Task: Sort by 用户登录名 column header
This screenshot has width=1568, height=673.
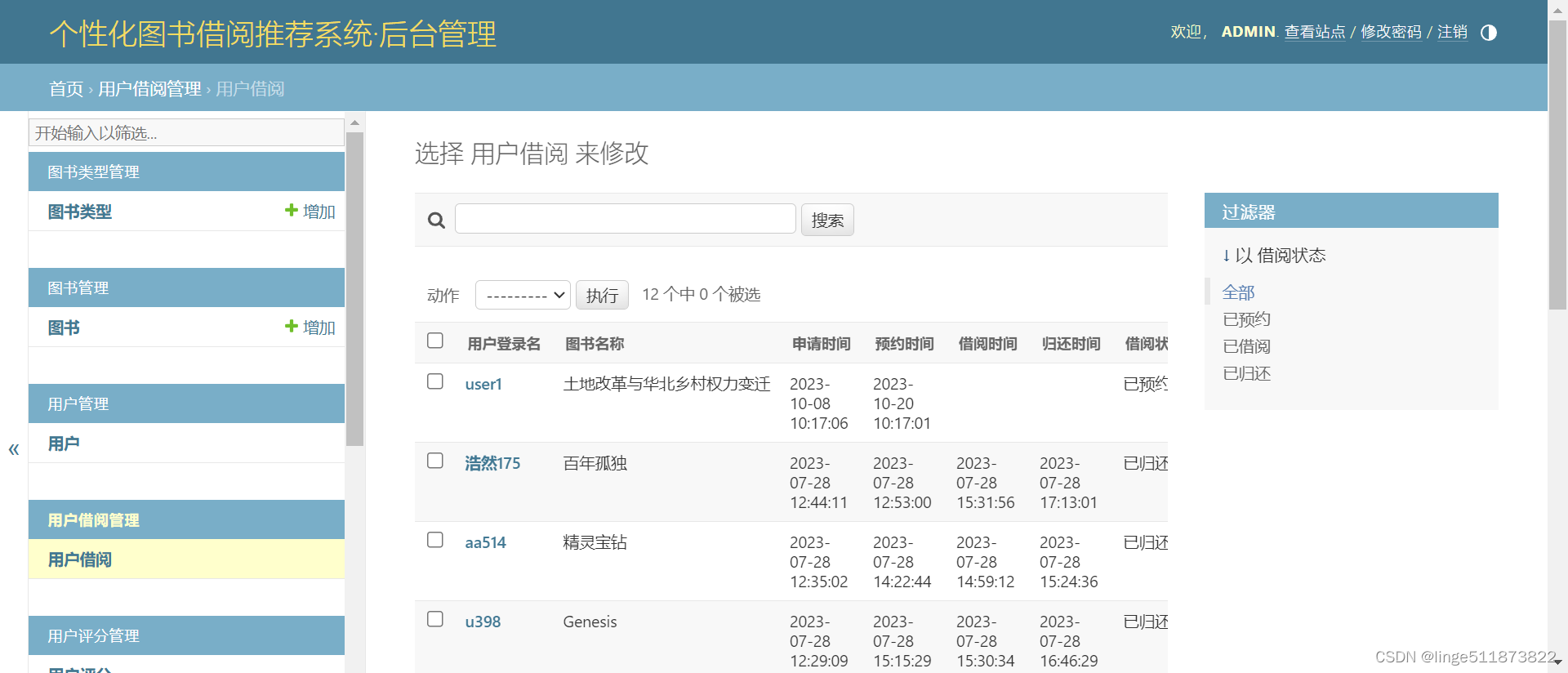Action: pyautogui.click(x=504, y=344)
